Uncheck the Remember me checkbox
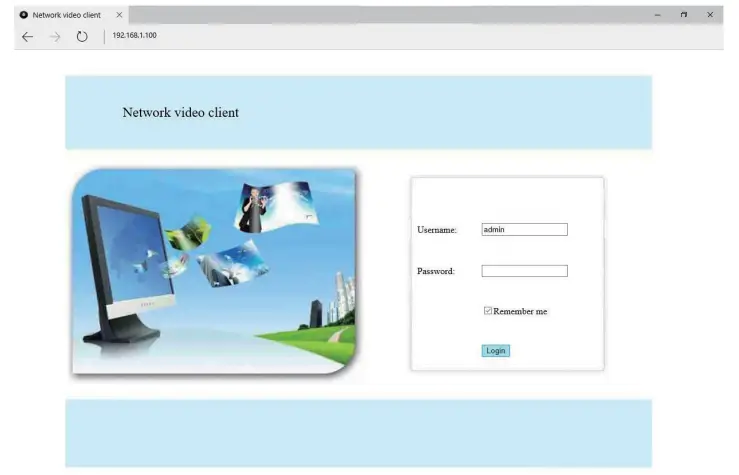The image size is (739, 475). pyautogui.click(x=488, y=311)
